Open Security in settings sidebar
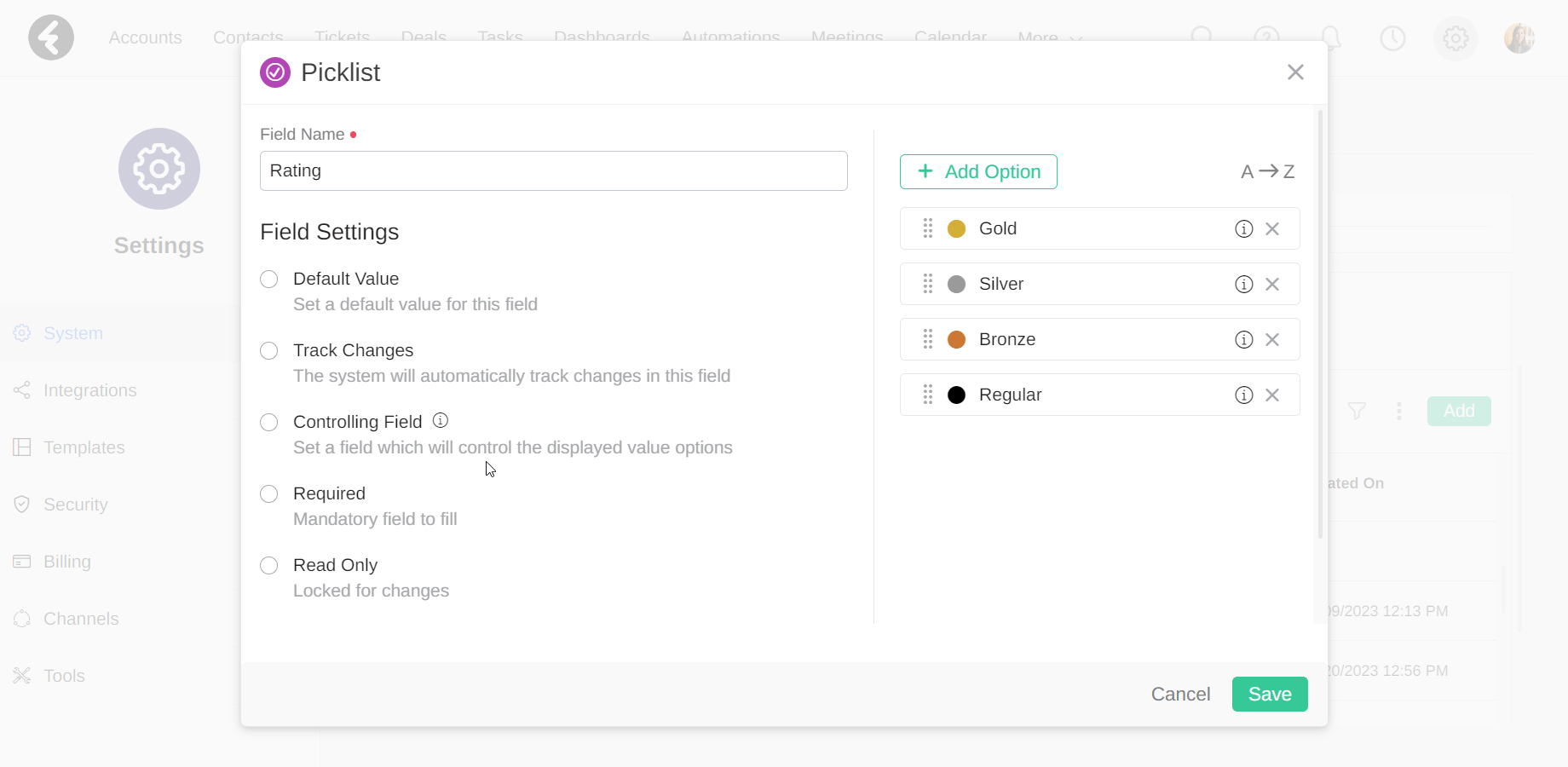Viewport: 1568px width, 767px height. tap(61, 505)
